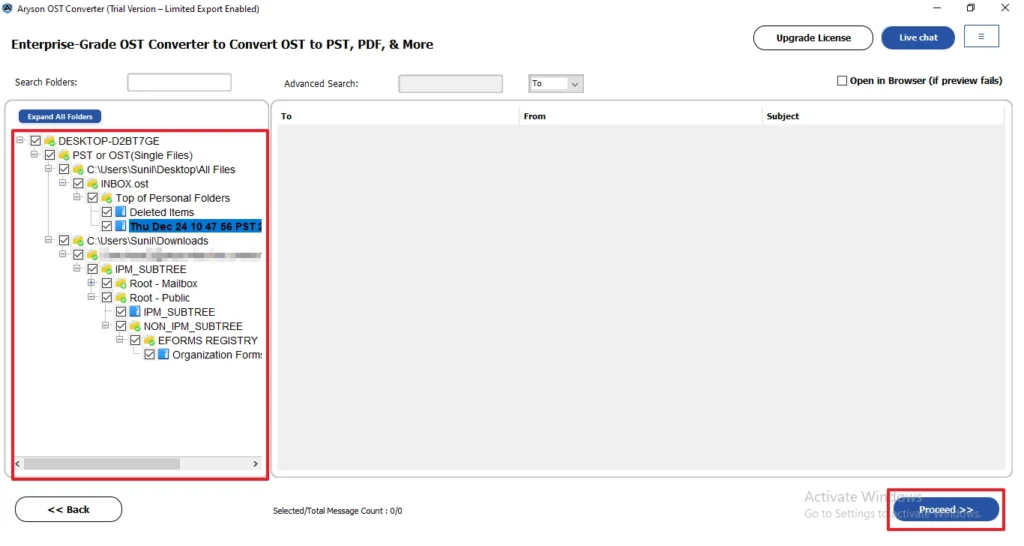Click the Deleted Items mail folder icon
This screenshot has width=1024, height=546.
click(121, 212)
